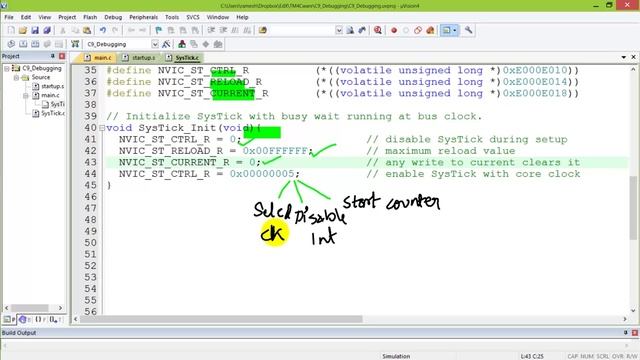Click line 44 NVIC_ST_CTRL_R = 0x00000005
Viewport: 640px width, 360px height.
tap(209, 174)
